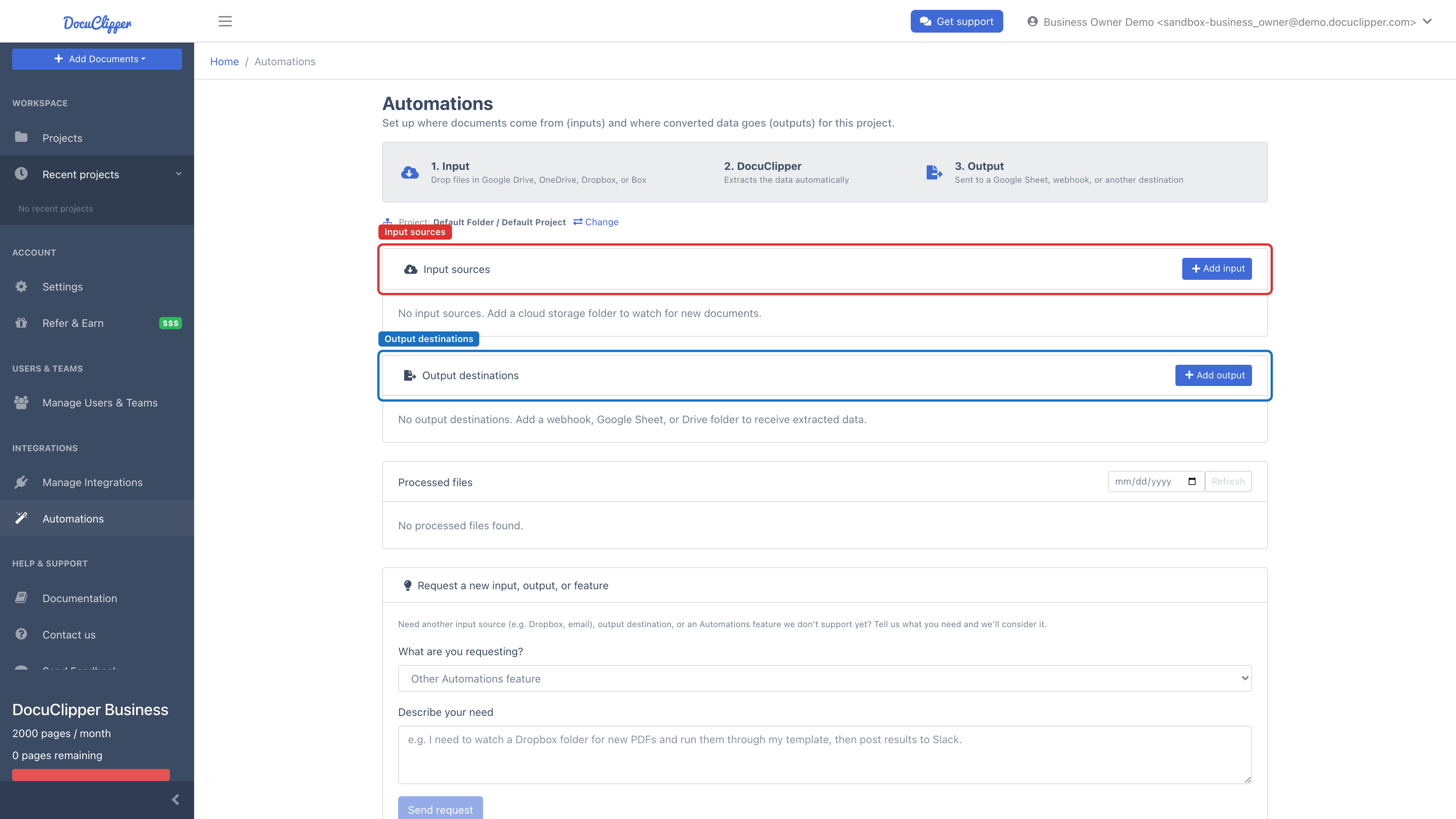Click the Projects folder icon
Viewport: 1456px width, 819px height.
[x=21, y=137]
